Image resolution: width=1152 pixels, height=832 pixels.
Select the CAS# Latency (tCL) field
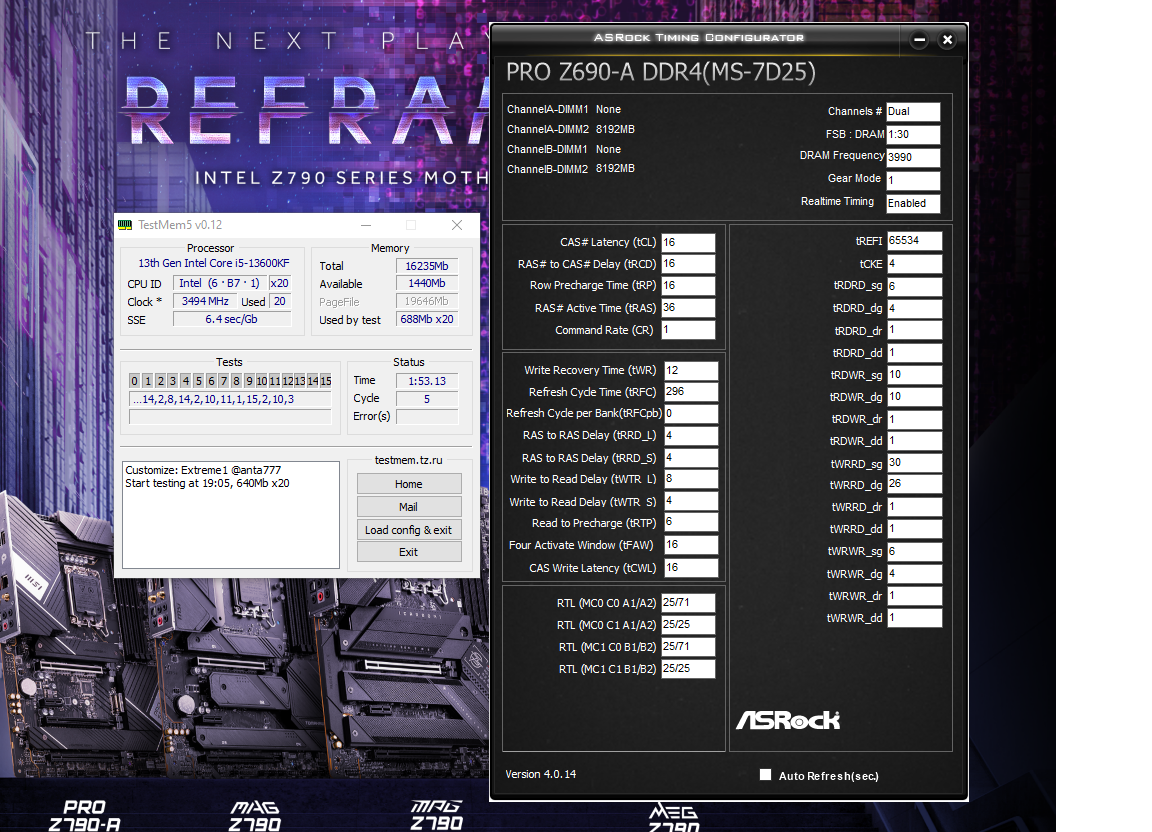point(688,243)
